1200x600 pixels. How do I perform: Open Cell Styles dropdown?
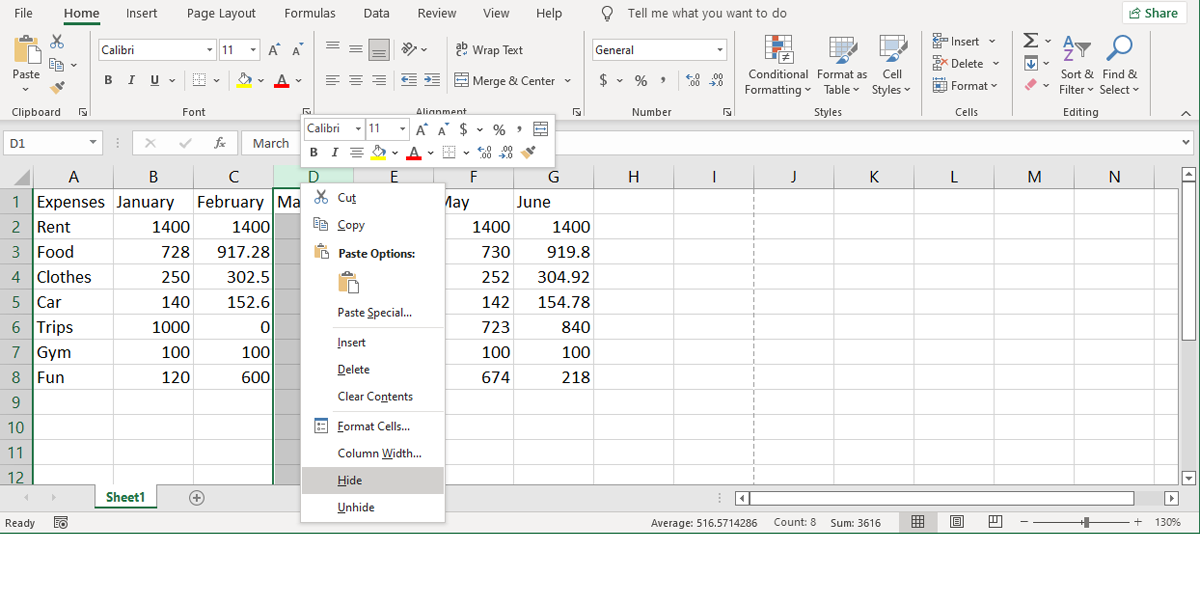tap(892, 66)
